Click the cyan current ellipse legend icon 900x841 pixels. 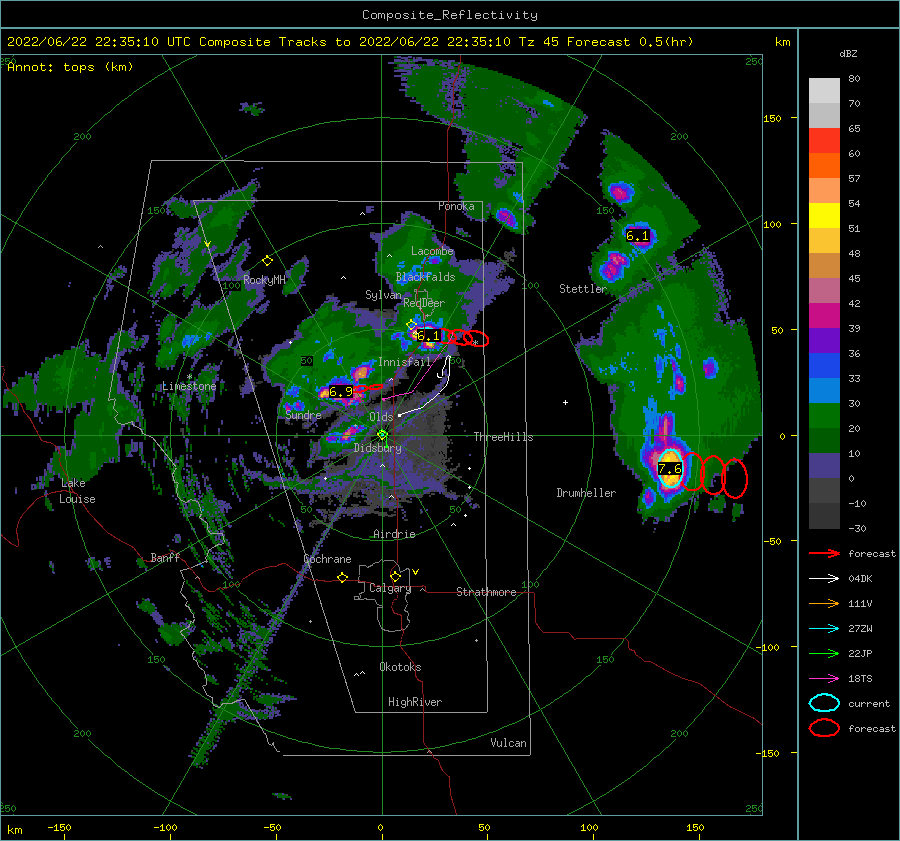click(x=824, y=703)
